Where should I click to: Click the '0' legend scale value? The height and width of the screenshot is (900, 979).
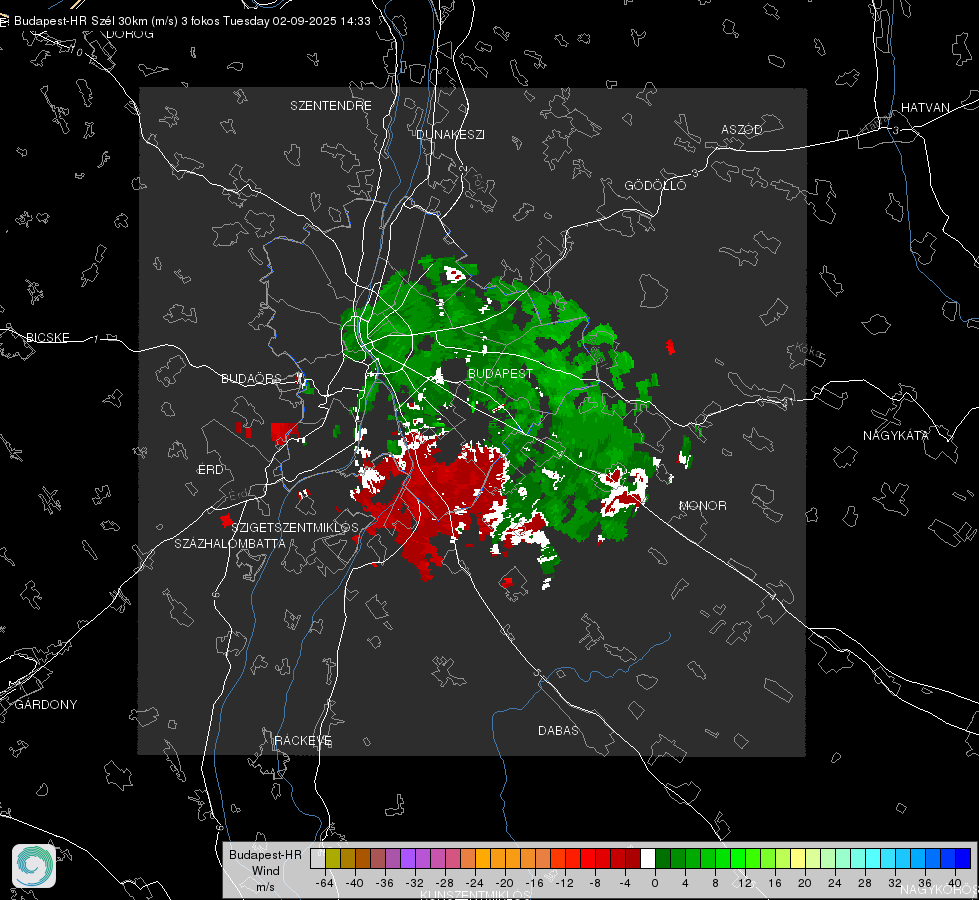(655, 883)
